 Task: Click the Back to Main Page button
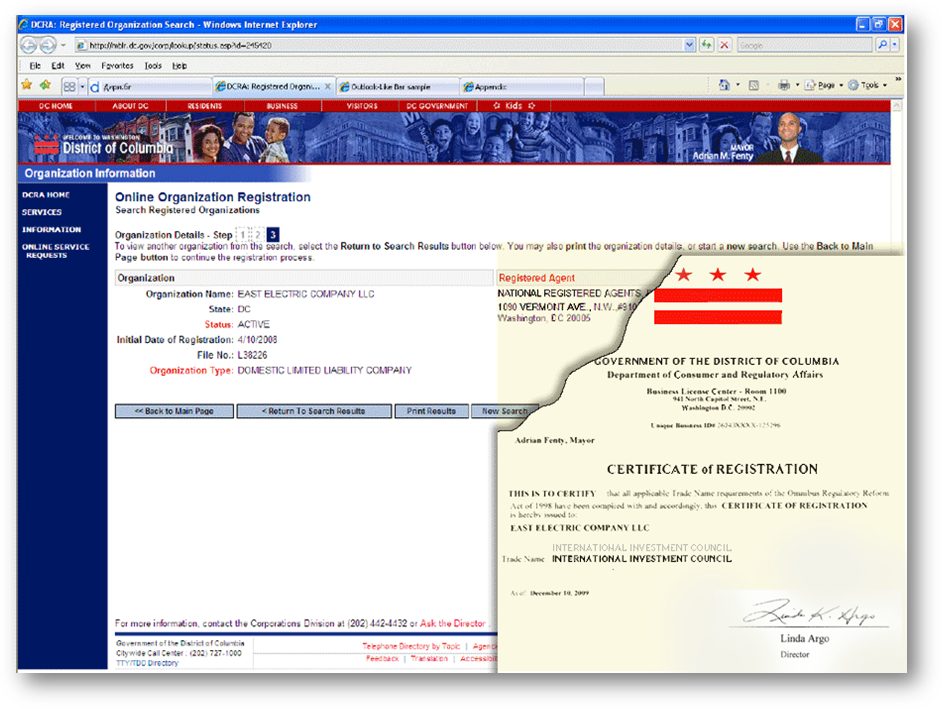pos(174,411)
